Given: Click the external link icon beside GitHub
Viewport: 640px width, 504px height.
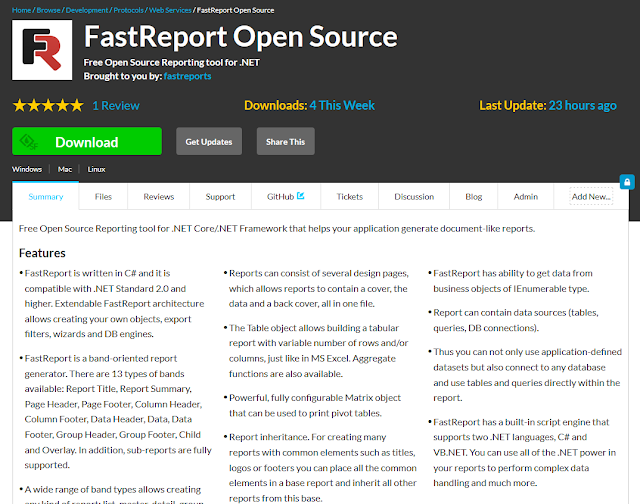Looking at the screenshot, I should 300,196.
